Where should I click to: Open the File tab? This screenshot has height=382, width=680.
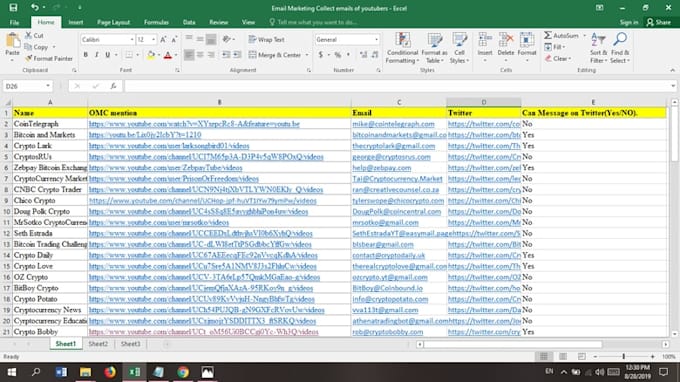pyautogui.click(x=14, y=22)
